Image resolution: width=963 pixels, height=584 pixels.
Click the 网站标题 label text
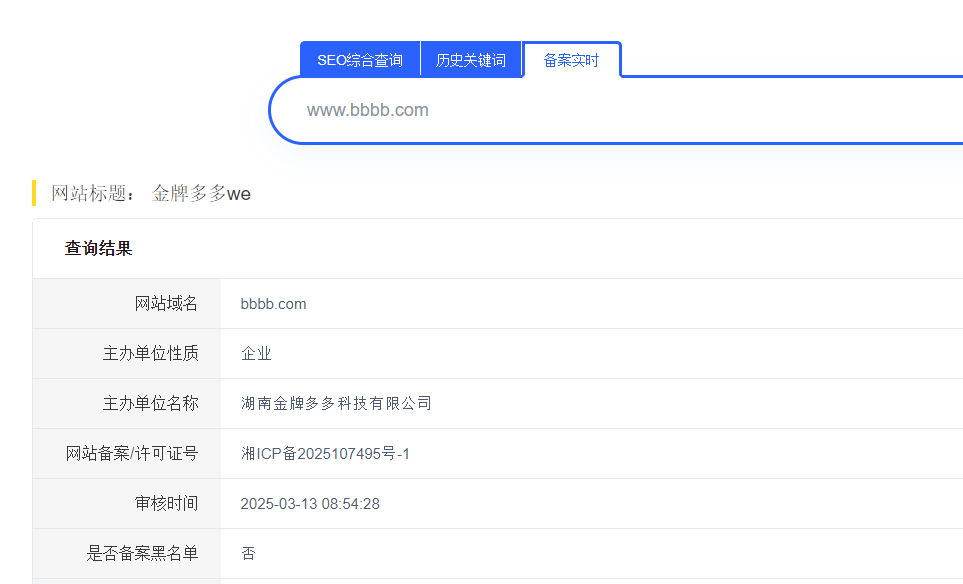pyautogui.click(x=93, y=193)
